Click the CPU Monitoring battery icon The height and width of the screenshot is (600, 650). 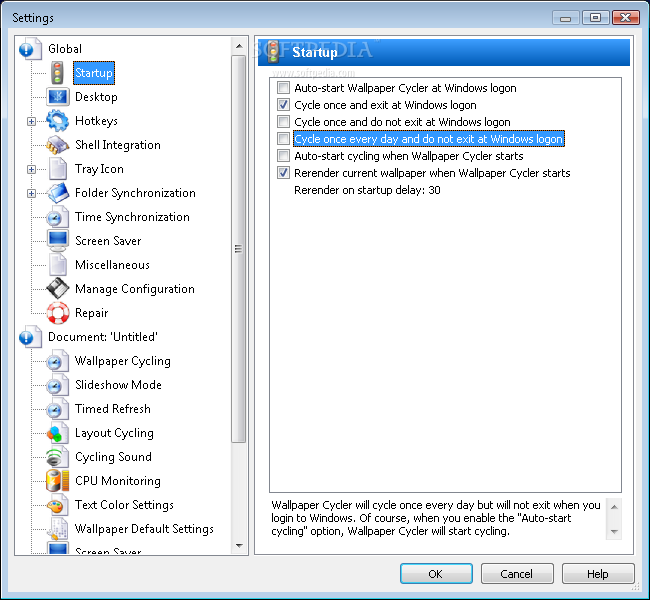58,481
